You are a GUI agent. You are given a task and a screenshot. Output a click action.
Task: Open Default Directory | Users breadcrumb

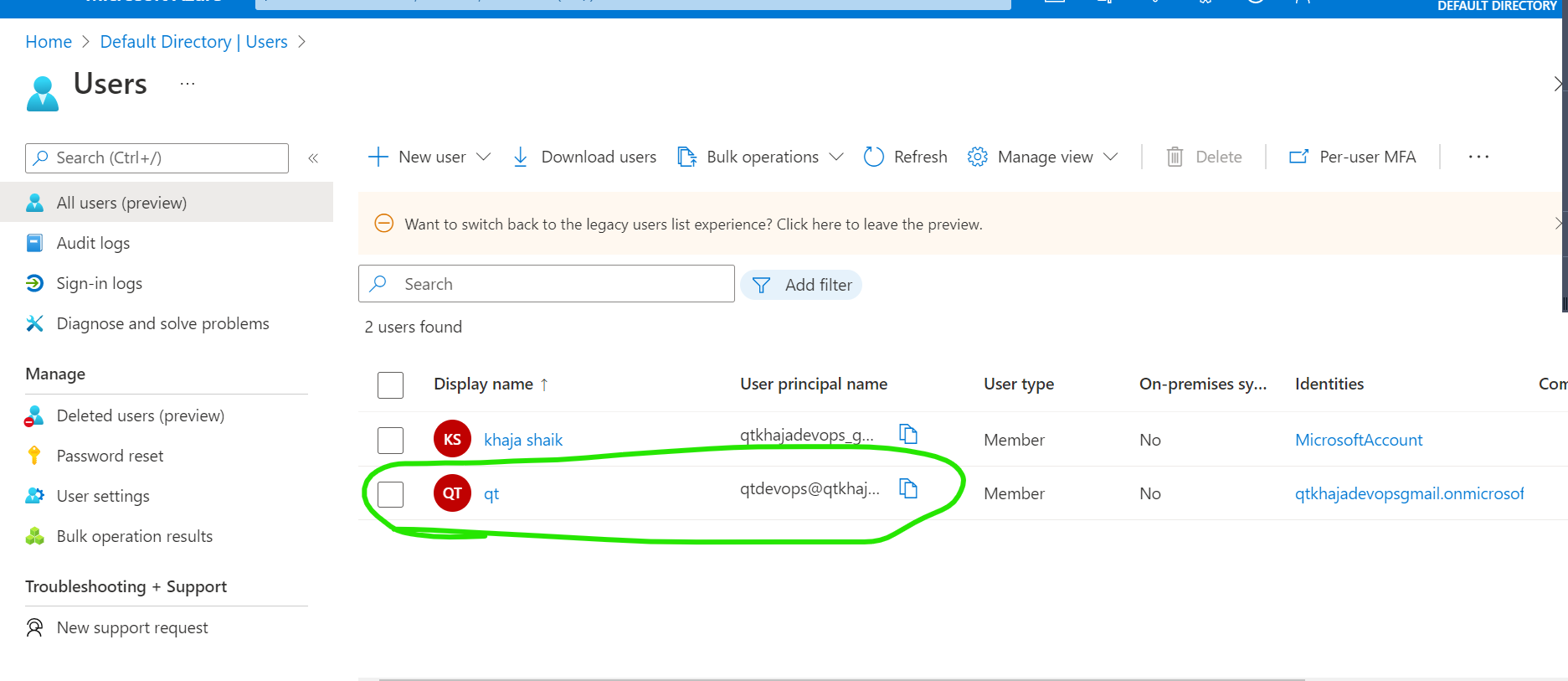tap(193, 42)
